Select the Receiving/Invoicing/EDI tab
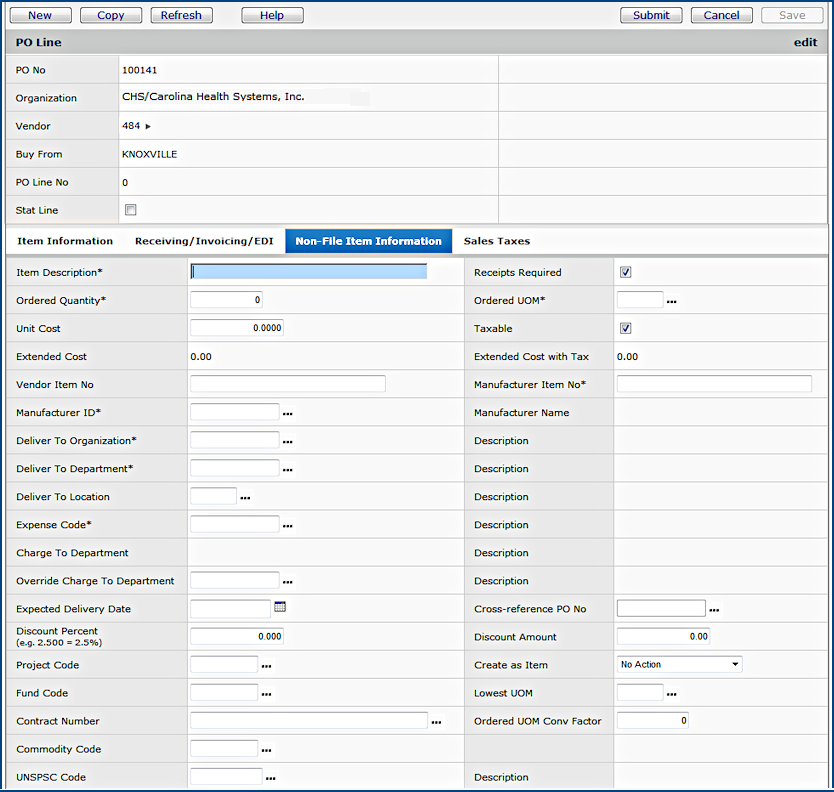 pos(204,241)
